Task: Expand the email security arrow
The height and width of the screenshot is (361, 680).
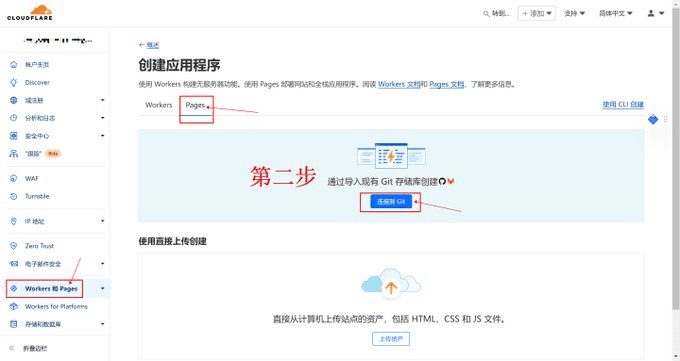Action: pyautogui.click(x=103, y=264)
